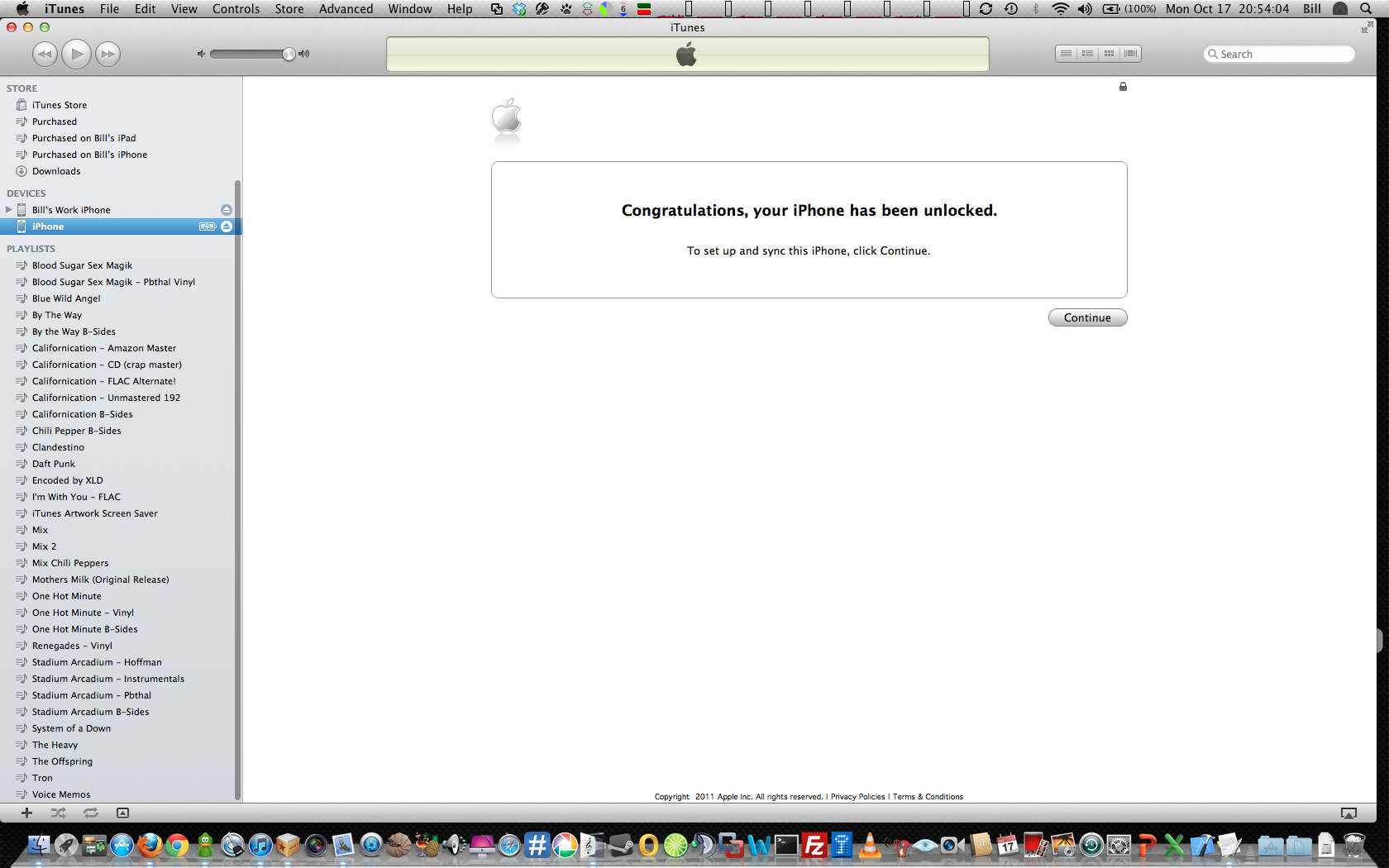Open Downloads in sidebar

(x=56, y=171)
